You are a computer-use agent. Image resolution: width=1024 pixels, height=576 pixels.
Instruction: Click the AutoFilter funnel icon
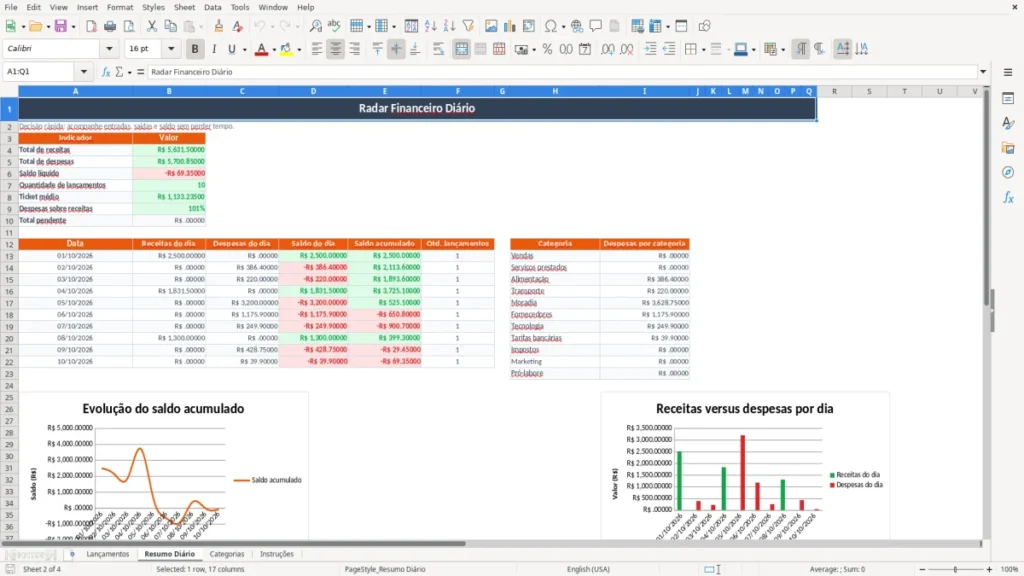[x=468, y=26]
